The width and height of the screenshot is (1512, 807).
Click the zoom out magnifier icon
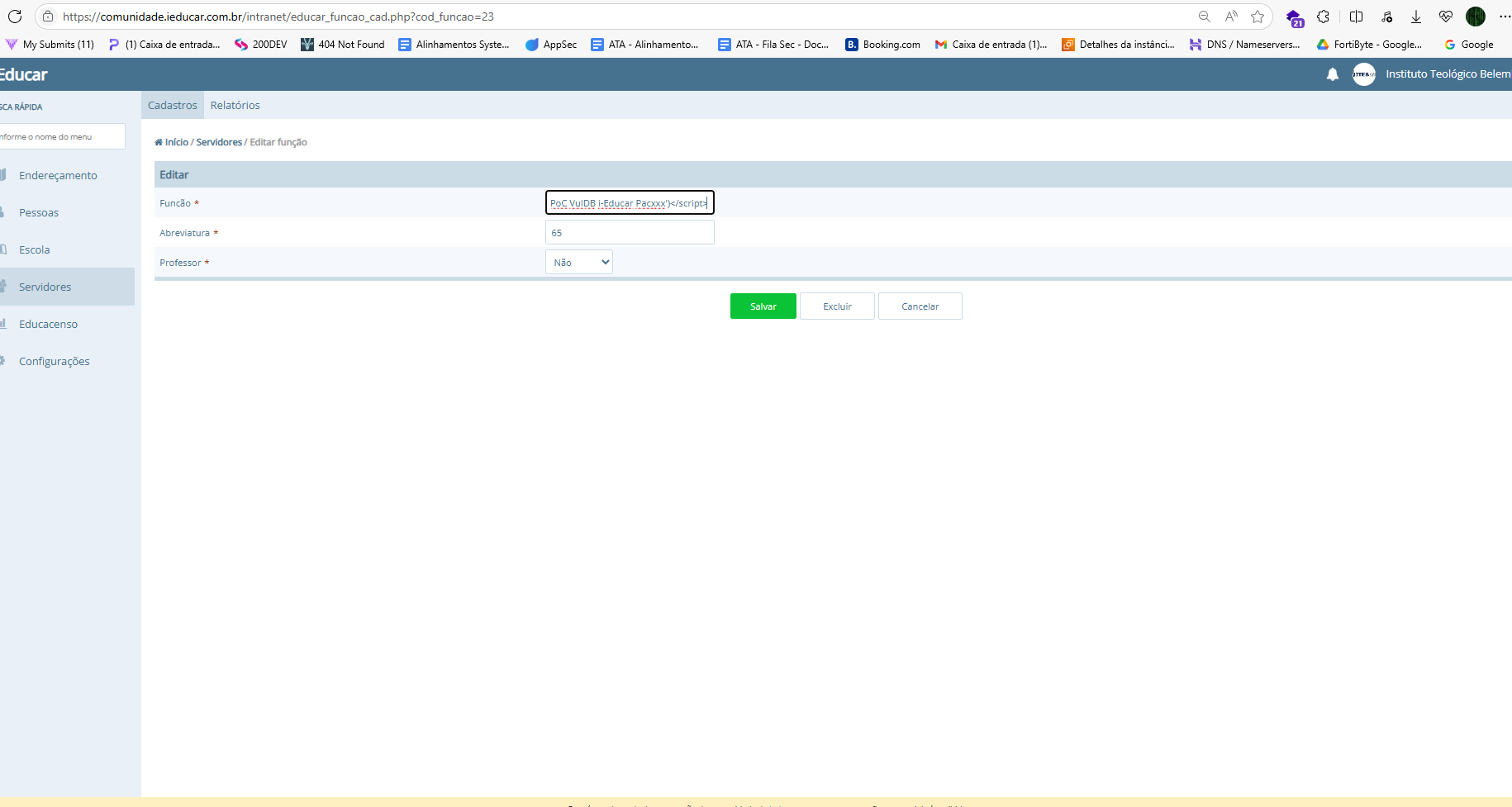(x=1205, y=17)
